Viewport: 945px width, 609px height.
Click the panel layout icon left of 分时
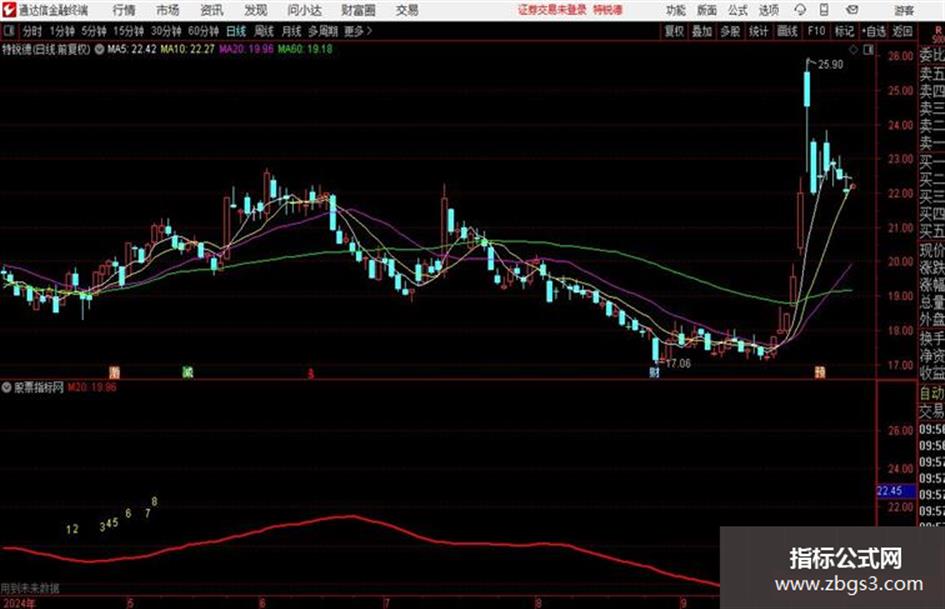coord(10,31)
